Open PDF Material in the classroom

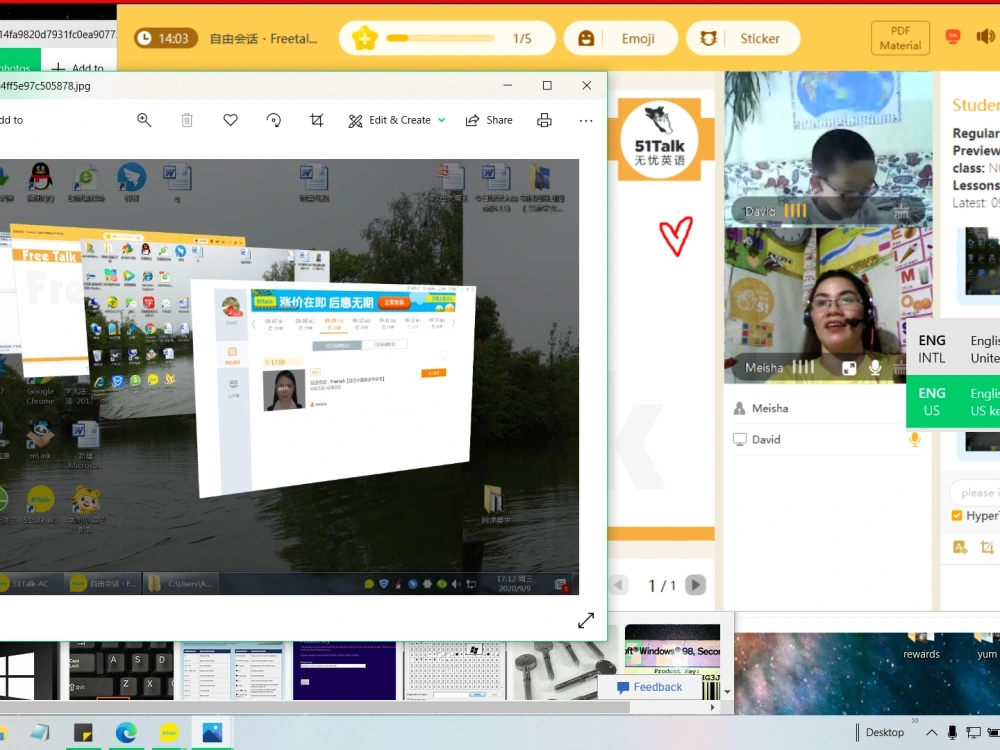pyautogui.click(x=900, y=38)
